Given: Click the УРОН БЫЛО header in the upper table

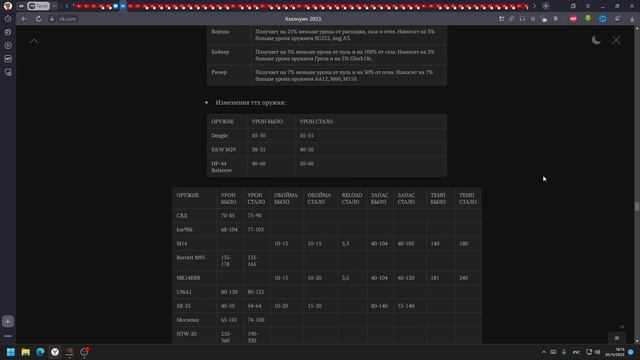Looking at the screenshot, I should click(267, 122).
